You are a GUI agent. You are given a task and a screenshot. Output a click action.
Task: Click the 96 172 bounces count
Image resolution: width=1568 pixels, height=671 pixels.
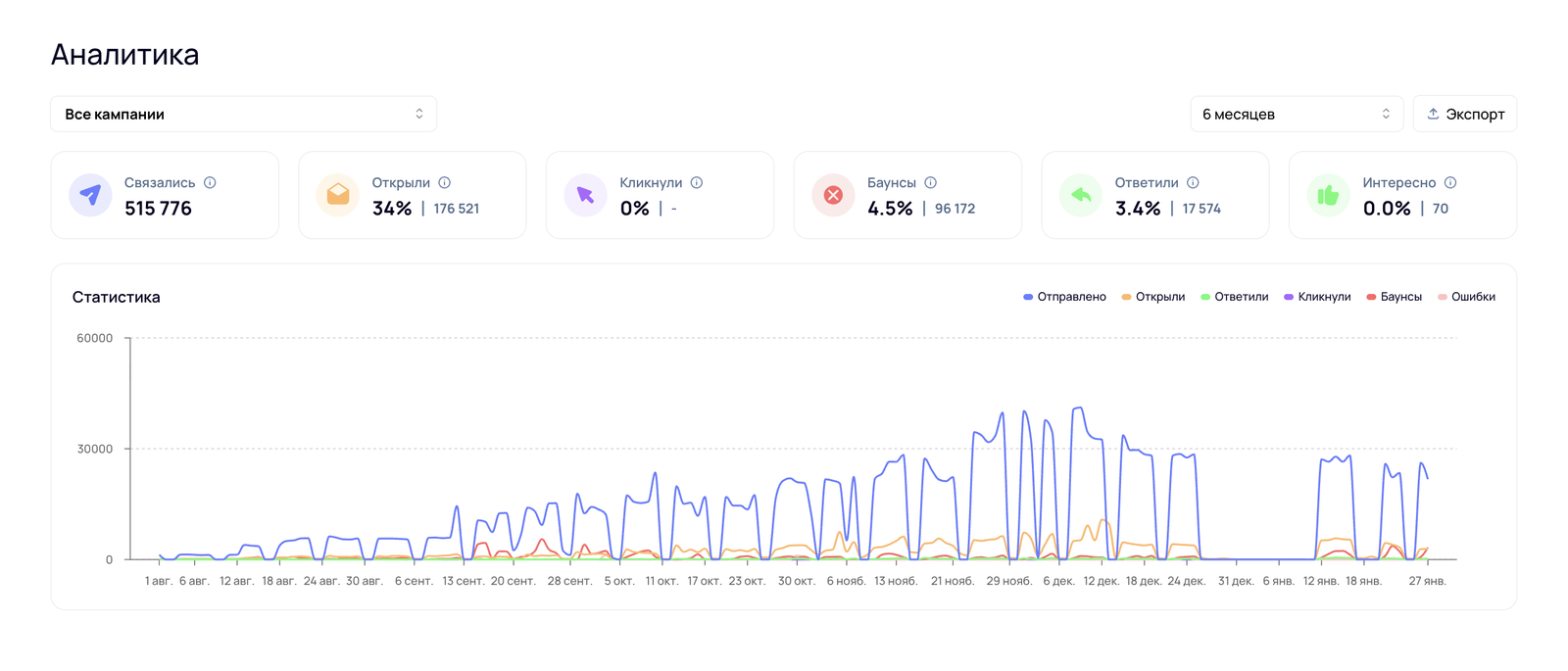pos(955,209)
